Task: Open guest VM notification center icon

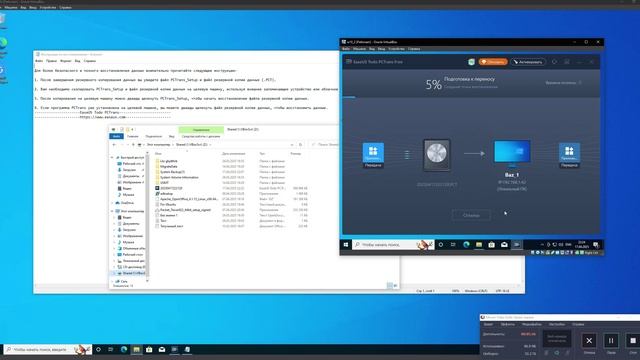Action: [596, 244]
